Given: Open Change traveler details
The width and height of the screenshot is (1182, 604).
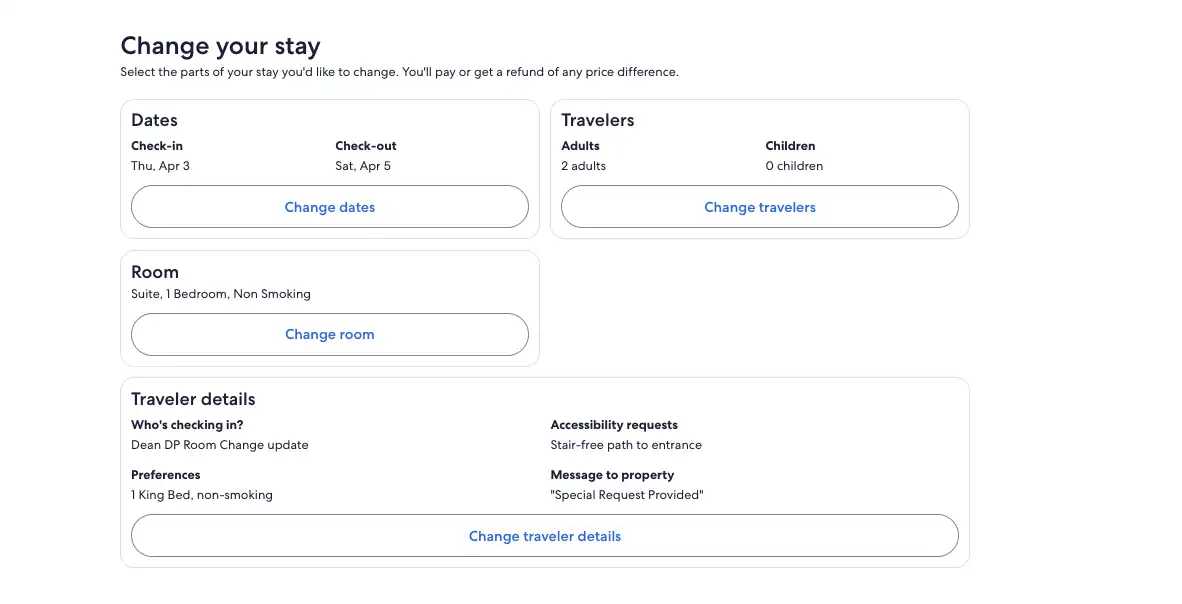Looking at the screenshot, I should coord(545,536).
